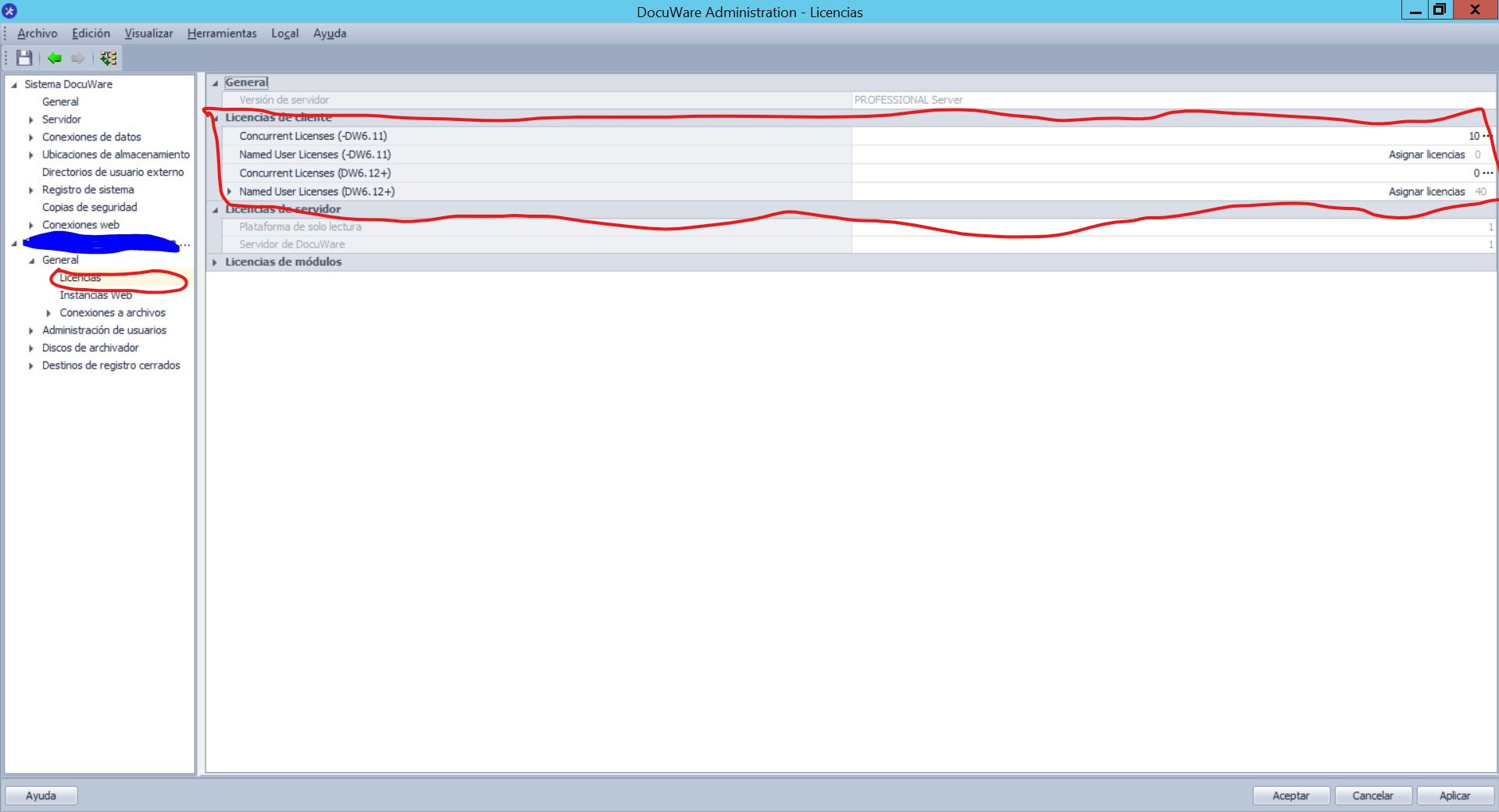Click the Ayuda button at bottom left

[x=41, y=796]
